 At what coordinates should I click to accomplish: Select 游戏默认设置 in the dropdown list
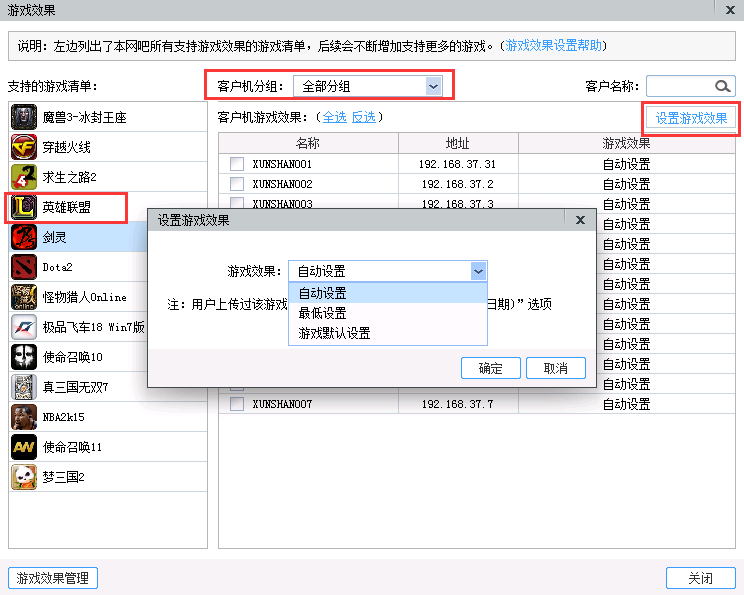click(388, 333)
